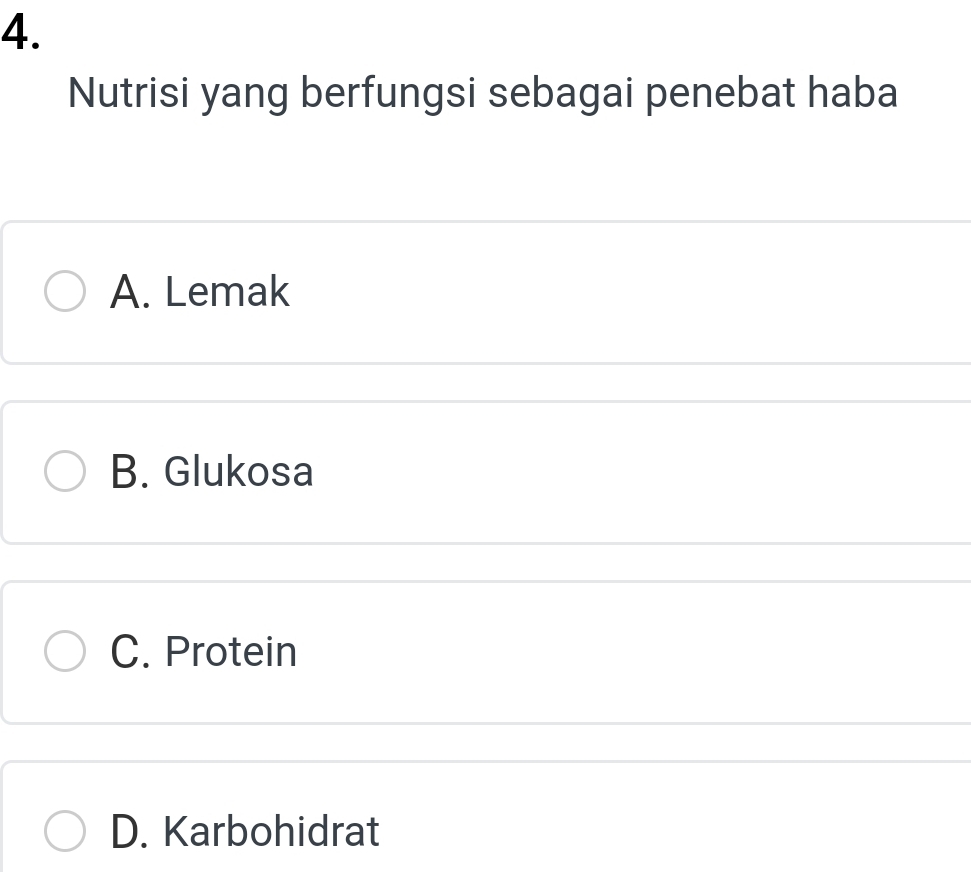Select the radio button for A. Lemak

(66, 293)
